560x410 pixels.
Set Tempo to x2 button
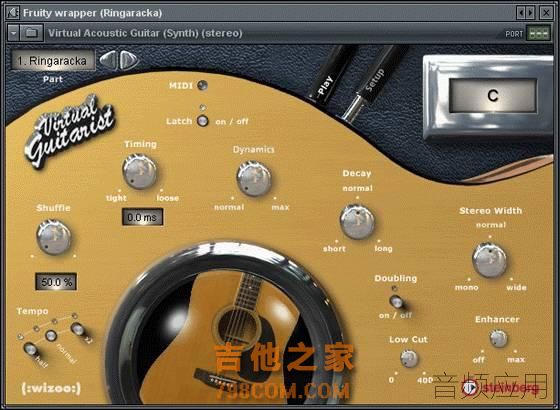coord(78,329)
